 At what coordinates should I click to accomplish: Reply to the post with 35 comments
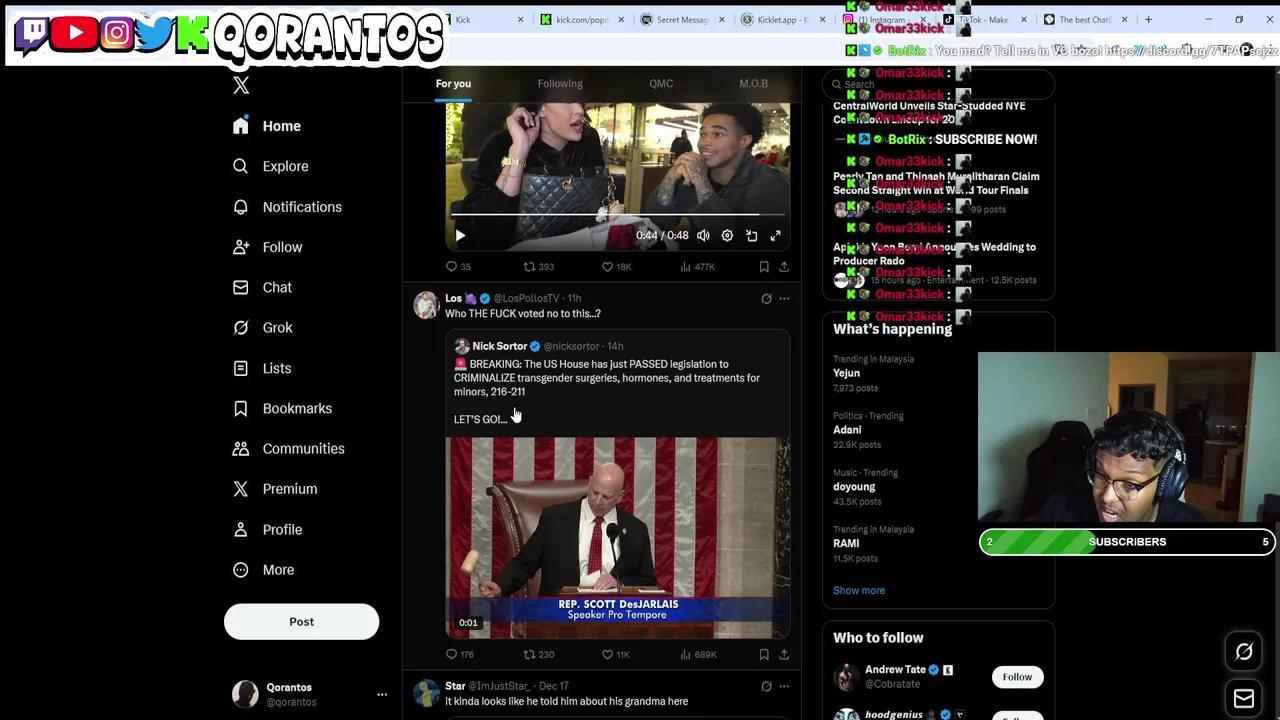pos(458,267)
